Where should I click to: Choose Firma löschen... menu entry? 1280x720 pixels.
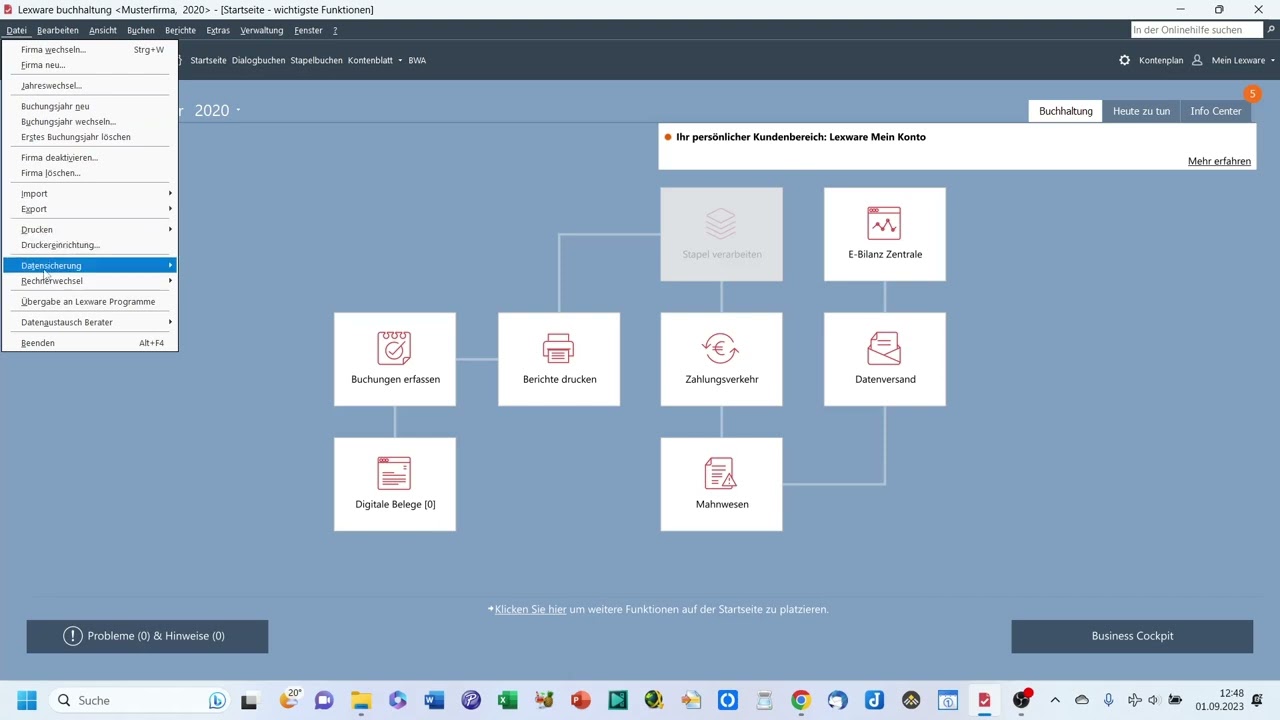pos(90,173)
